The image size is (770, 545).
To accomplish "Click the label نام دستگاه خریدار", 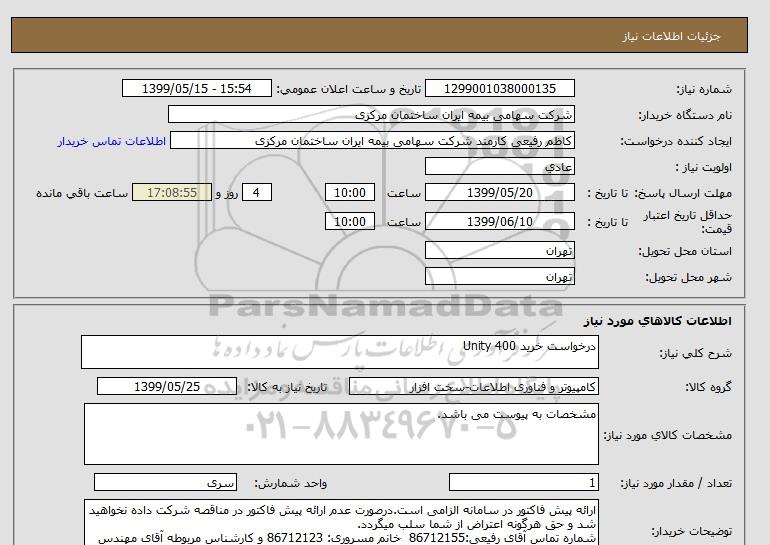I will point(685,115).
